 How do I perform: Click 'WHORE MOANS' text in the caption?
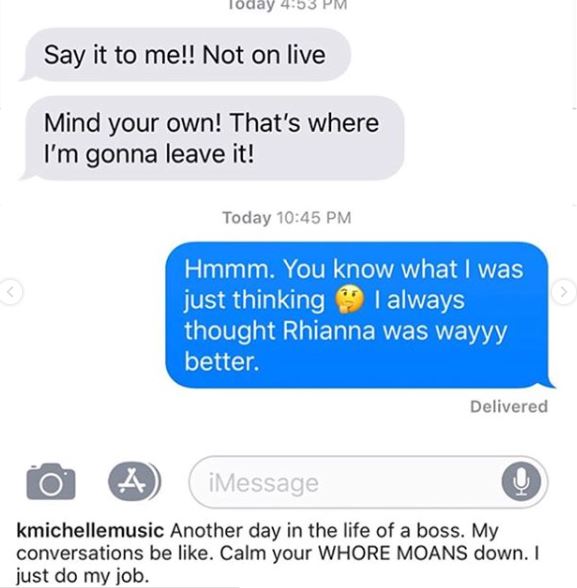coord(393,553)
